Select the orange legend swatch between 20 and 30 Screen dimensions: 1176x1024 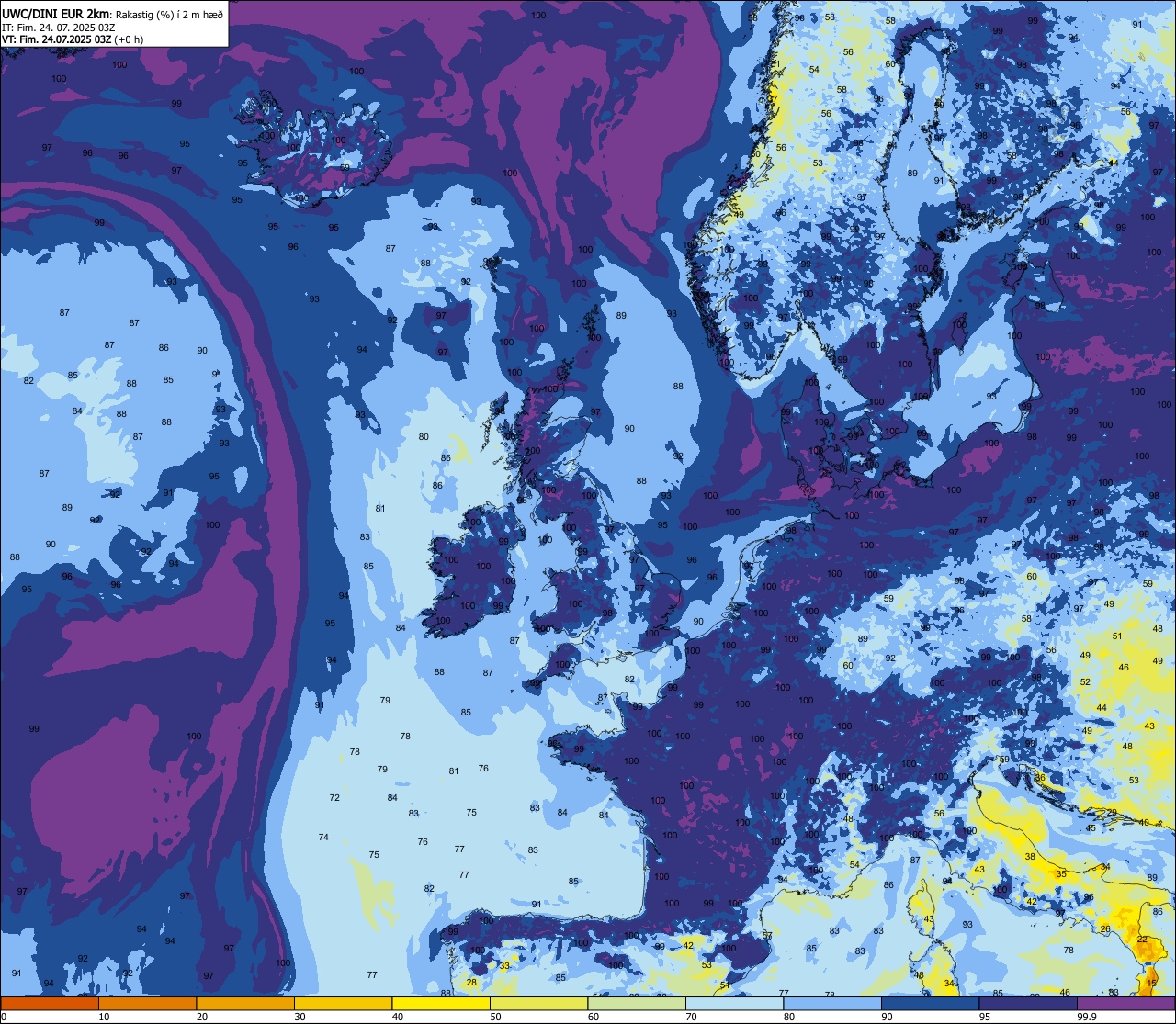click(245, 1003)
